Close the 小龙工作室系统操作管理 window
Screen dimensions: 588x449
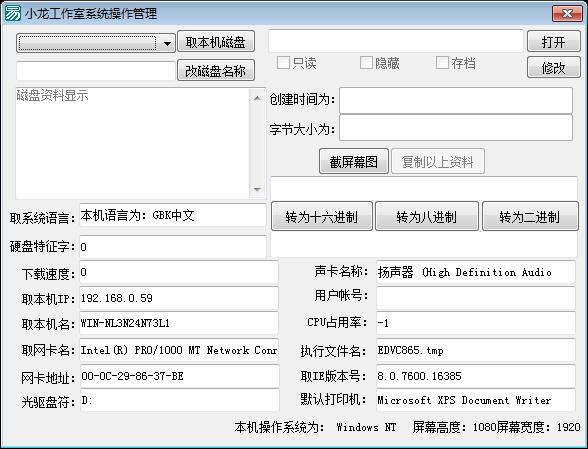tap(567, 14)
